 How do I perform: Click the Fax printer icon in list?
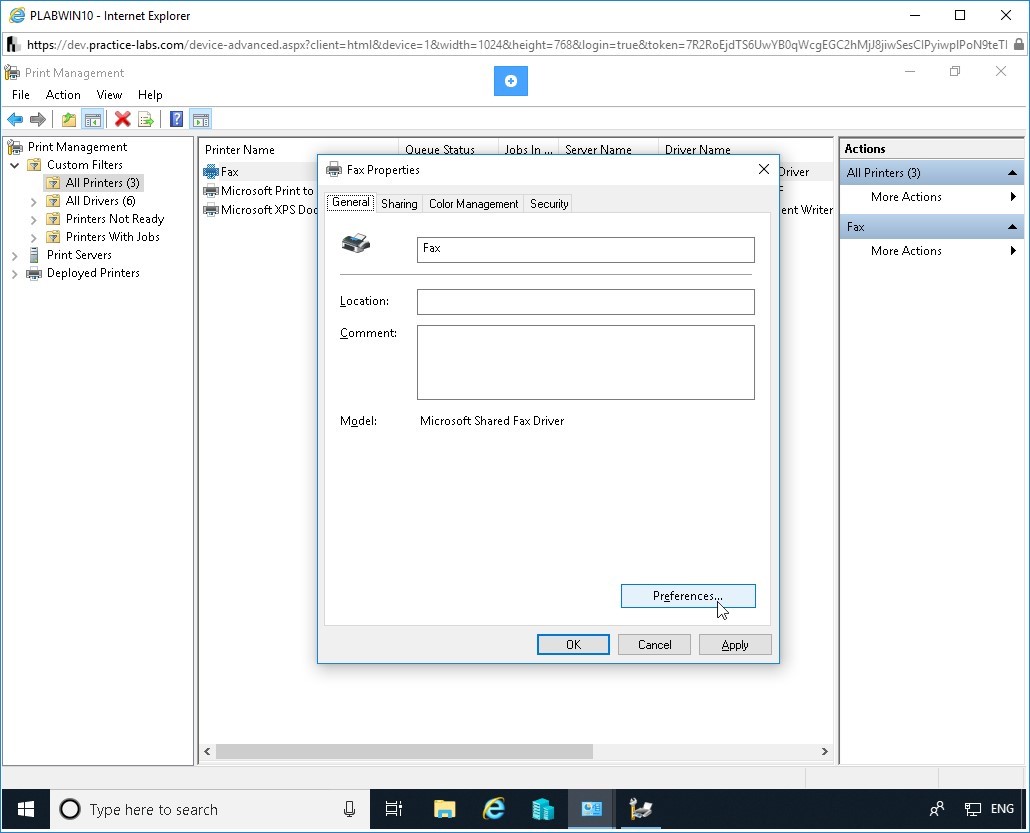211,171
